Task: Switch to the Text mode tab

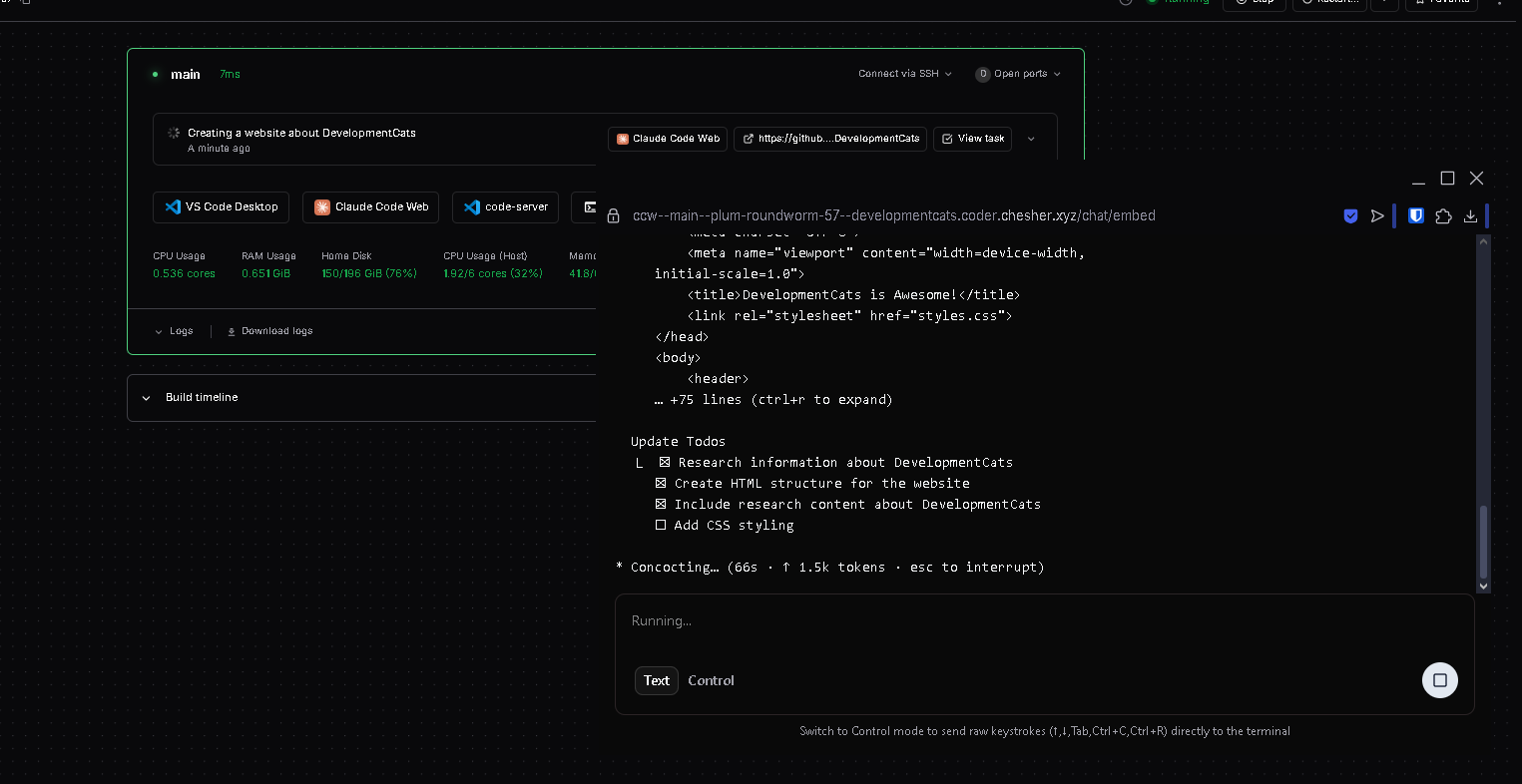Action: tap(657, 680)
